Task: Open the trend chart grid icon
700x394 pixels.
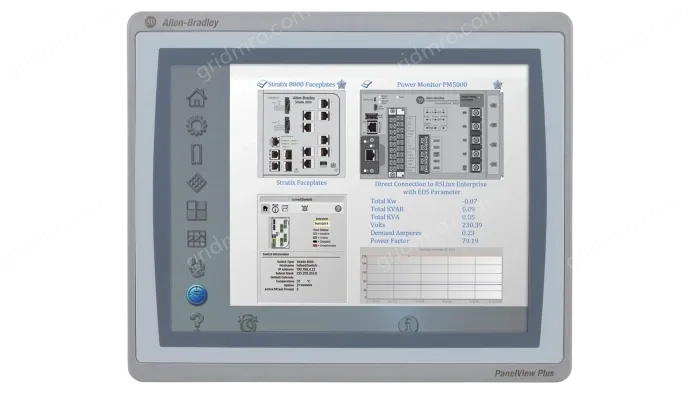Action: [x=196, y=239]
